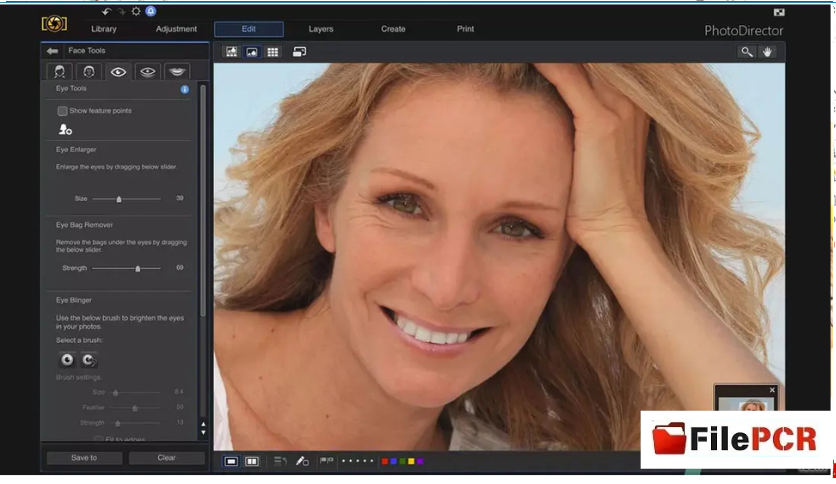836x484 pixels.
Task: Click the Undo arrow icon
Action: tap(107, 11)
